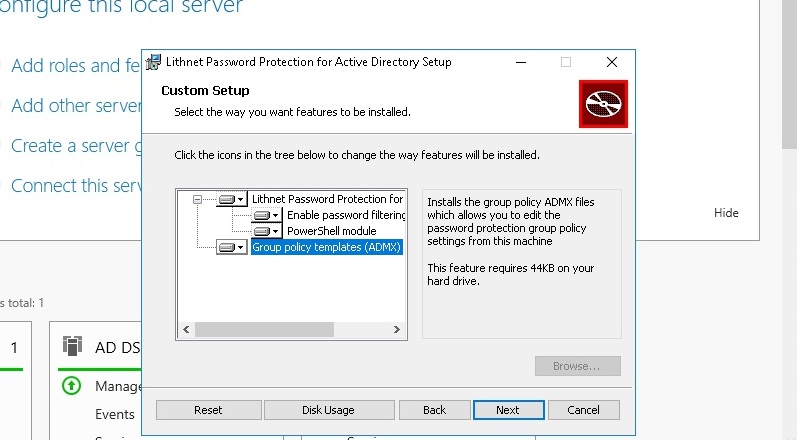Image resolution: width=797 pixels, height=440 pixels.
Task: Cancel the Lithnet setup wizard
Action: coord(583,410)
